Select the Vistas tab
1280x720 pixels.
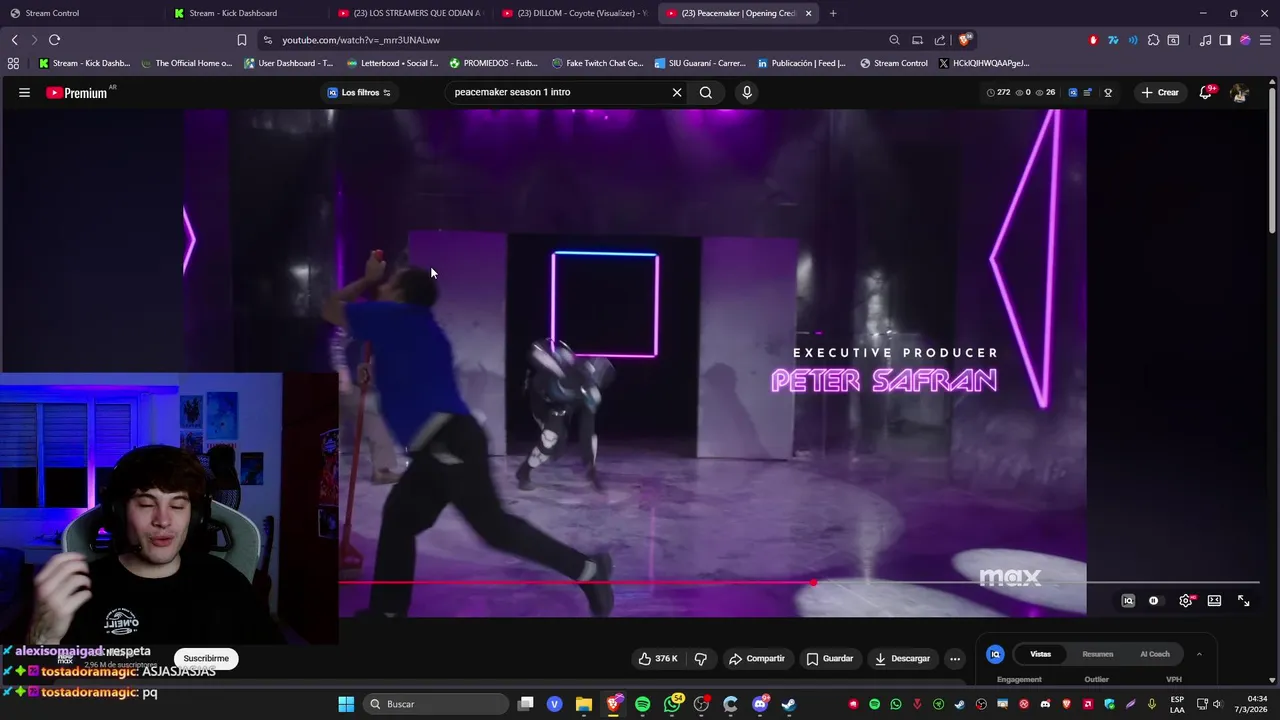[x=1041, y=654]
